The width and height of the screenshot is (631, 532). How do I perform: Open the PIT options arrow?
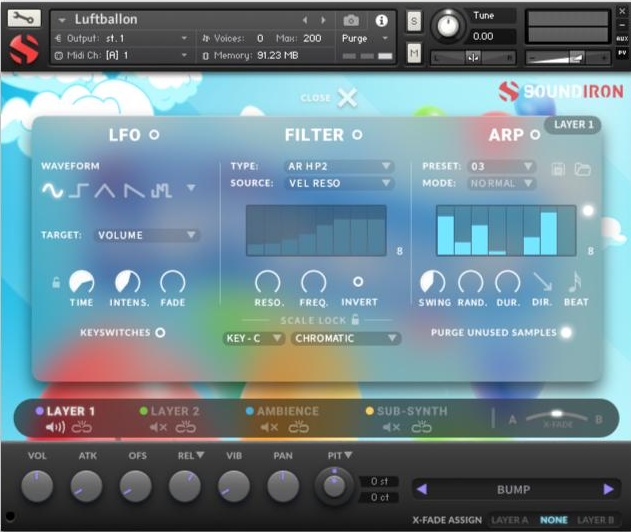click(x=348, y=455)
